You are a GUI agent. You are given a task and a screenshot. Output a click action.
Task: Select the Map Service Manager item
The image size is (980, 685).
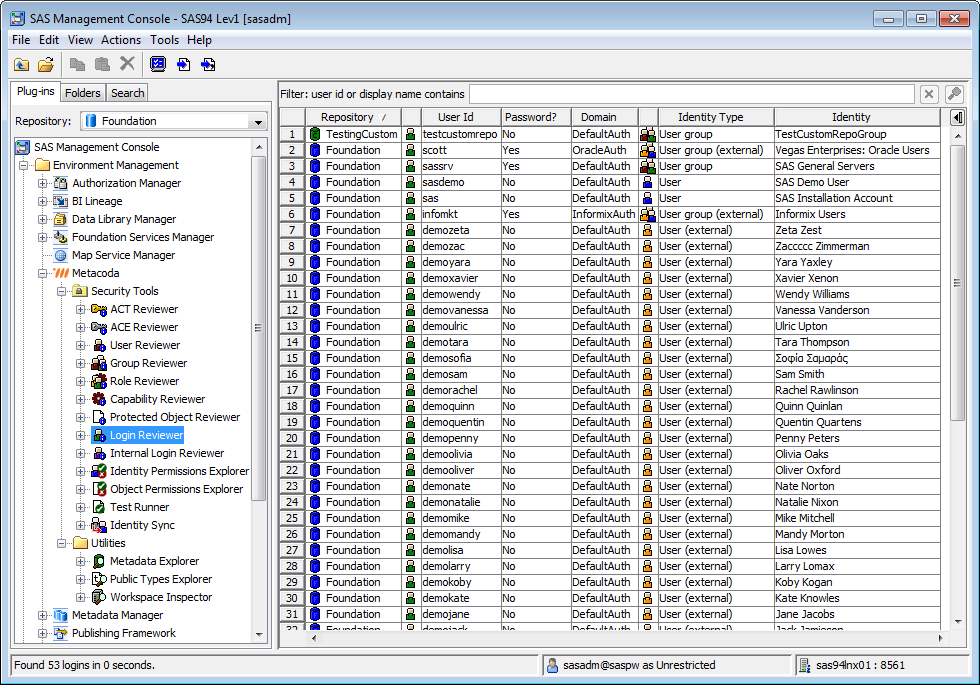123,255
